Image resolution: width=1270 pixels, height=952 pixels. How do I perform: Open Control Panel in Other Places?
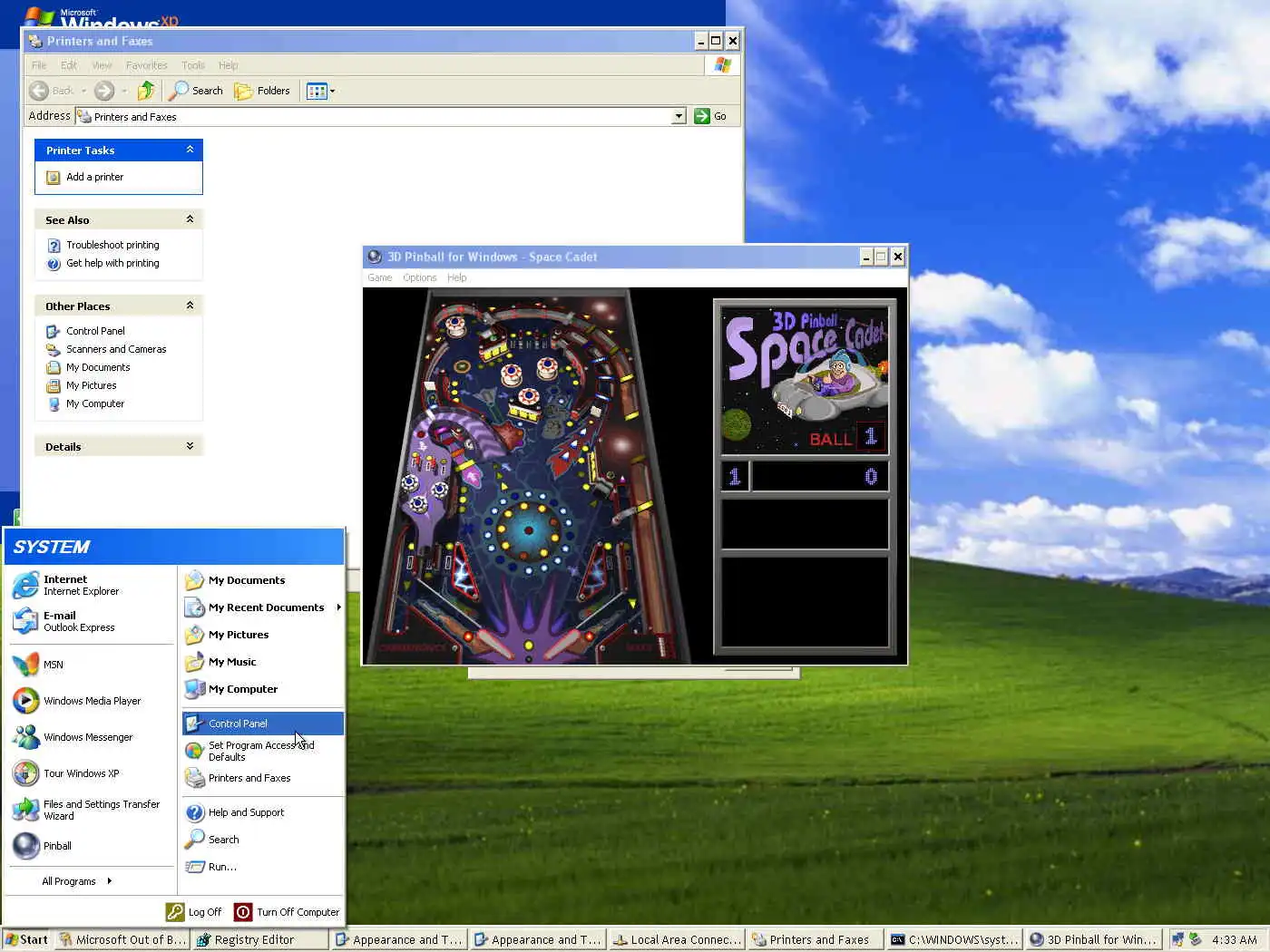tap(95, 331)
